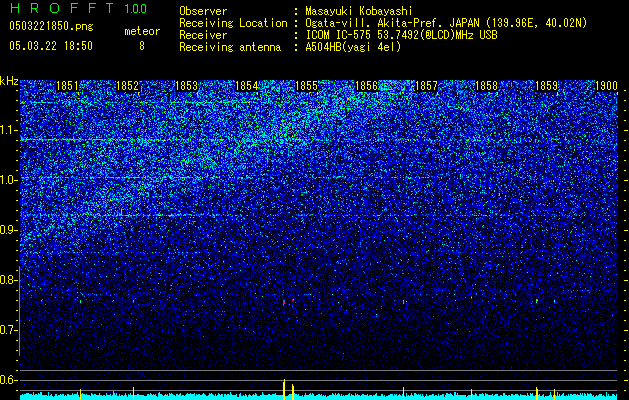Click the 1.1 kHz frequency label
The image size is (629, 400).
click(9, 130)
